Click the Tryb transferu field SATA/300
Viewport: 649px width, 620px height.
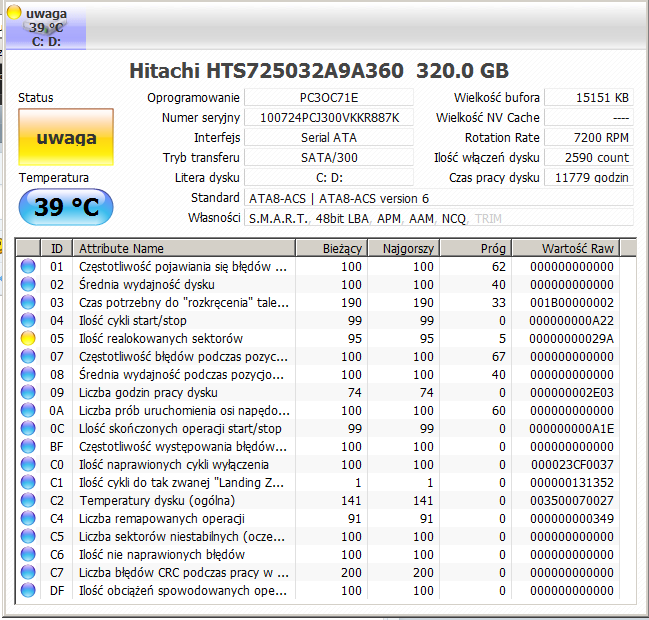click(329, 158)
